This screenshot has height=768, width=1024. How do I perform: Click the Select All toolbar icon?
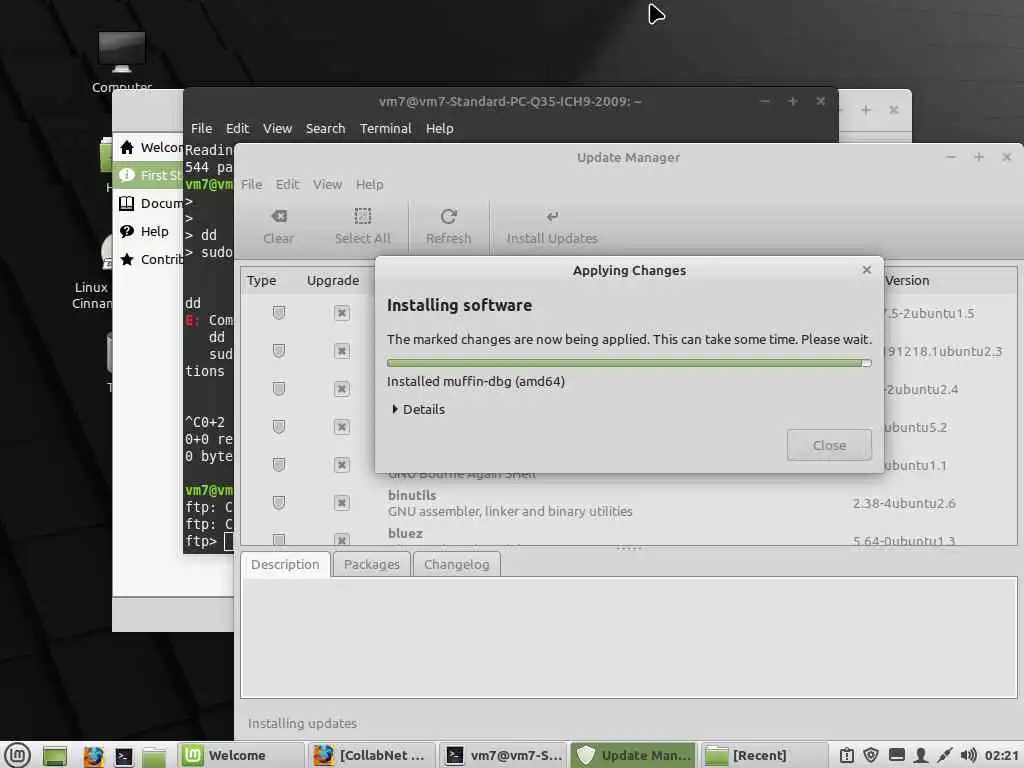pos(362,216)
